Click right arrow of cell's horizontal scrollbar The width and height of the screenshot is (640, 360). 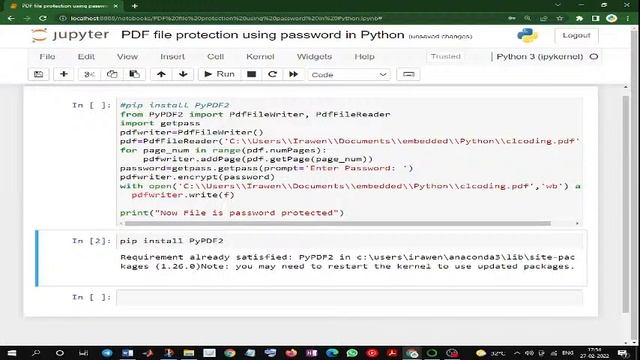pos(577,223)
